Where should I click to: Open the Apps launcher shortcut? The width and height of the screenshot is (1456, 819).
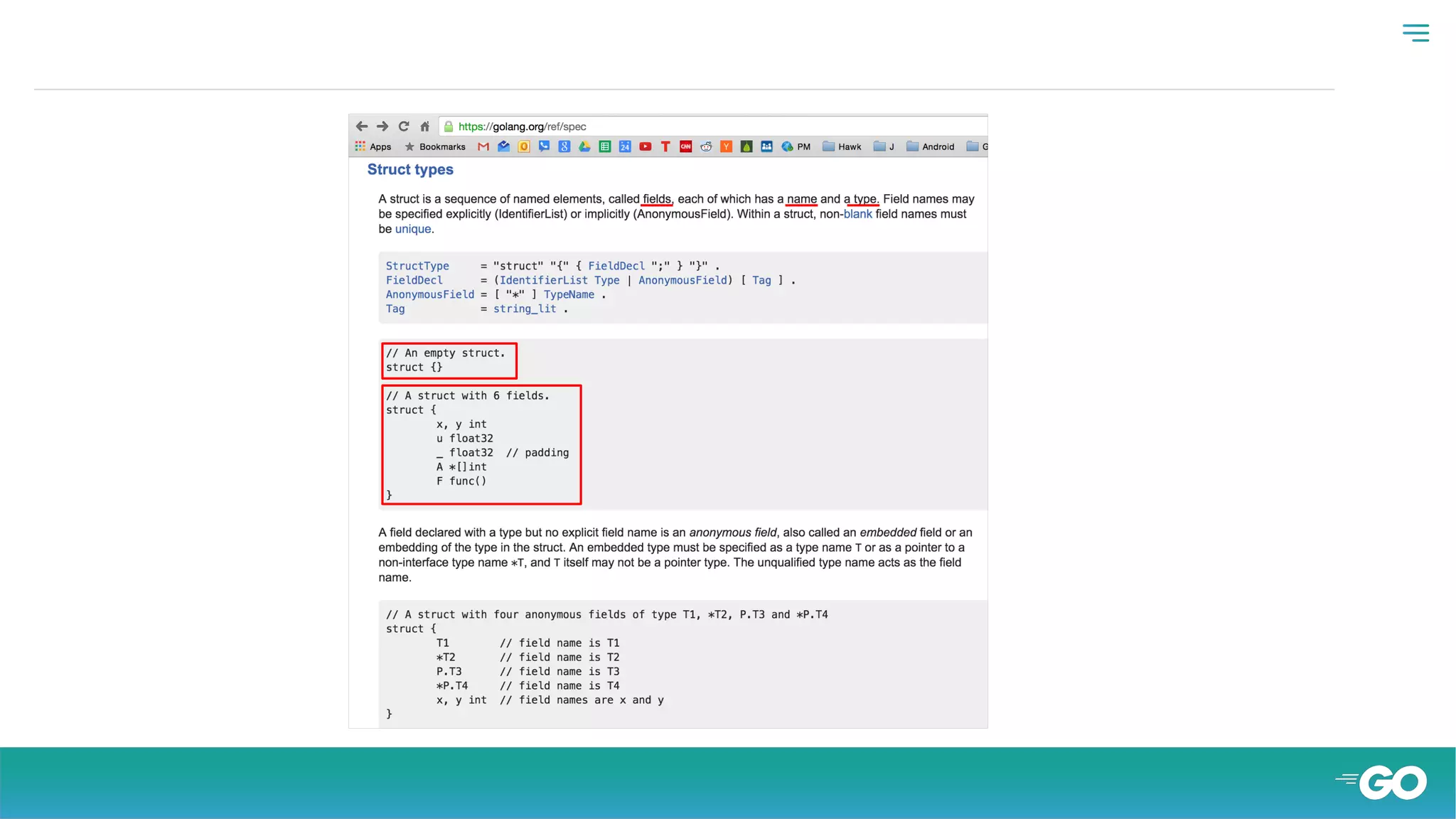point(373,146)
